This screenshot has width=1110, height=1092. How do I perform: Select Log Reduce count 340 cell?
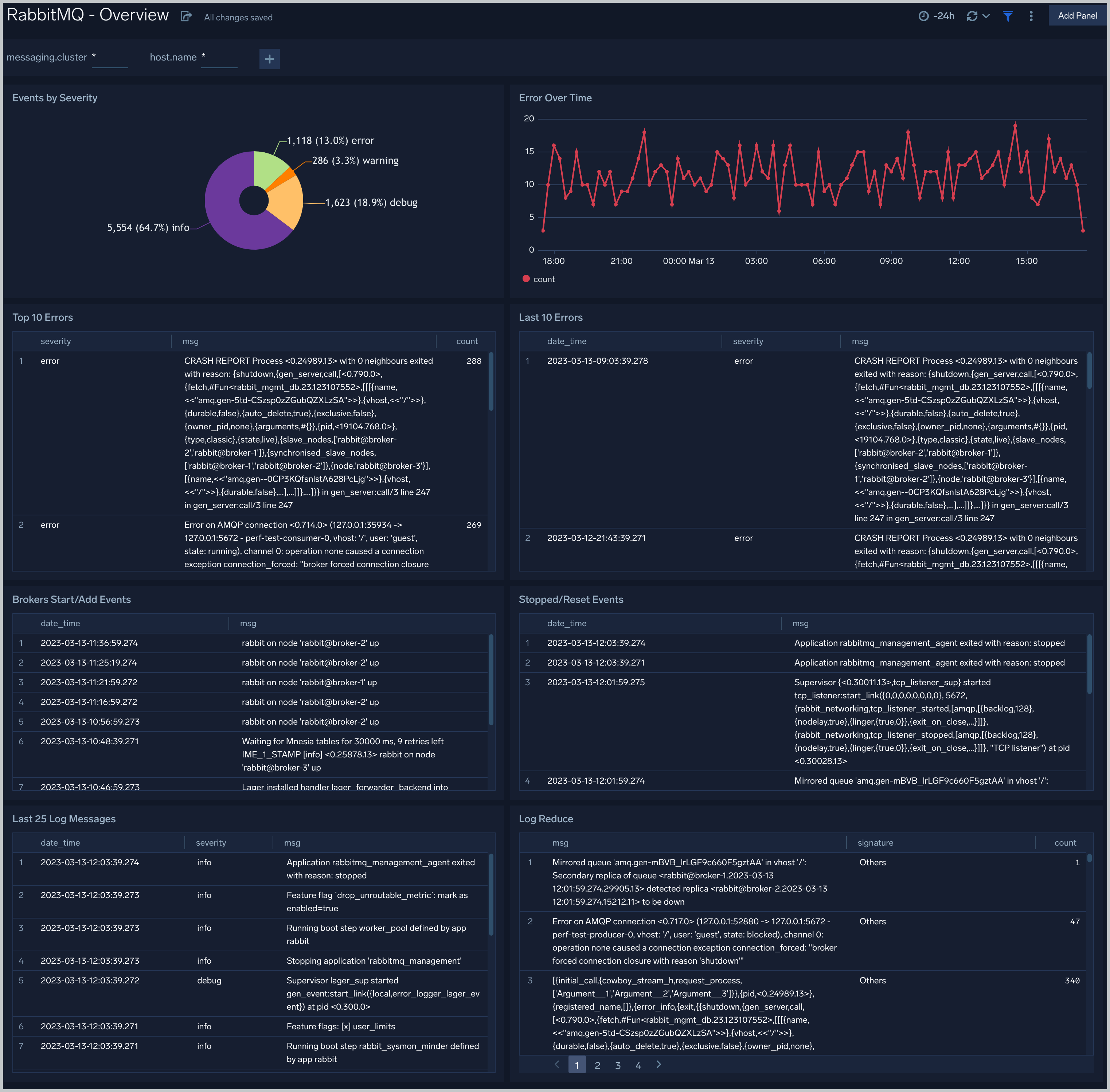tap(1072, 981)
